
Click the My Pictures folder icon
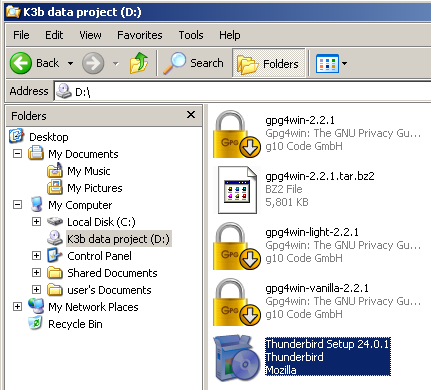55,187
